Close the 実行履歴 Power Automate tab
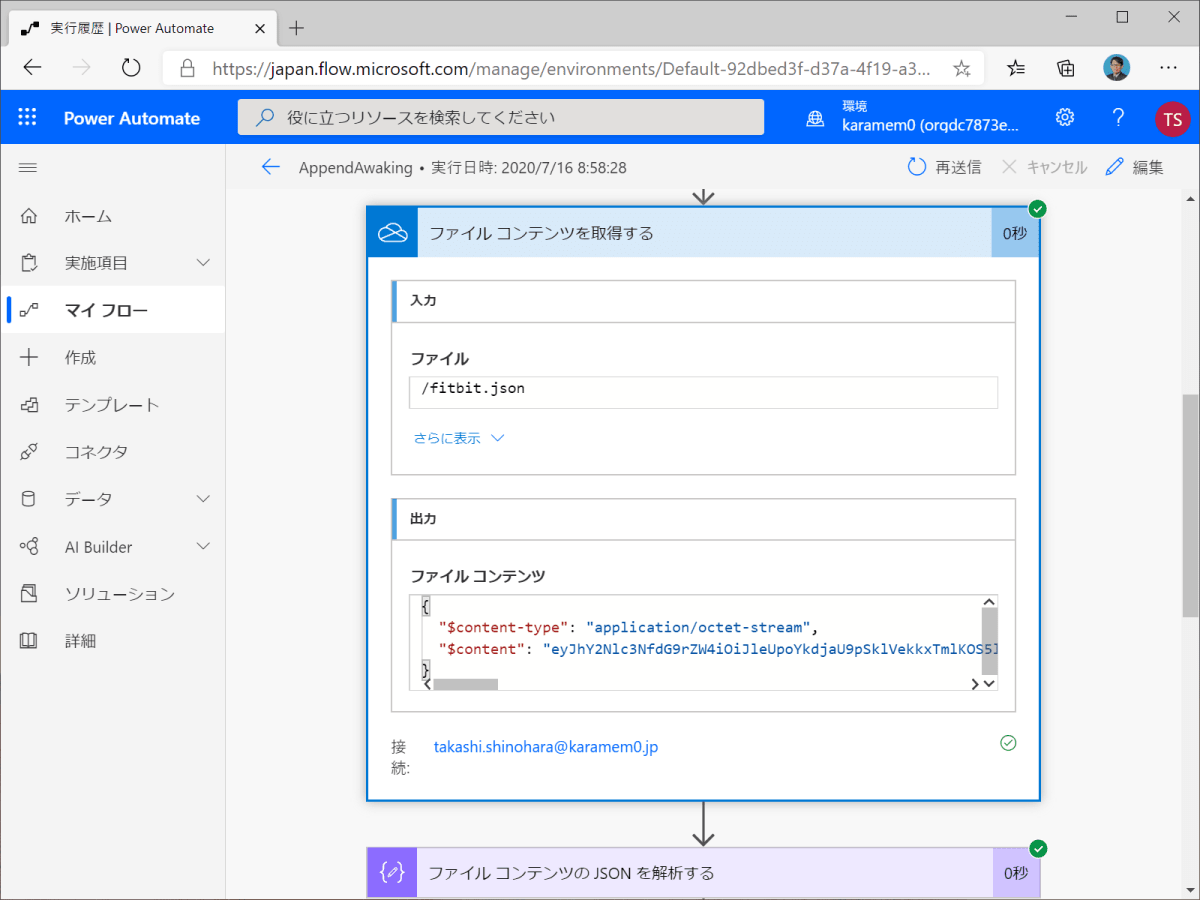 pyautogui.click(x=258, y=28)
